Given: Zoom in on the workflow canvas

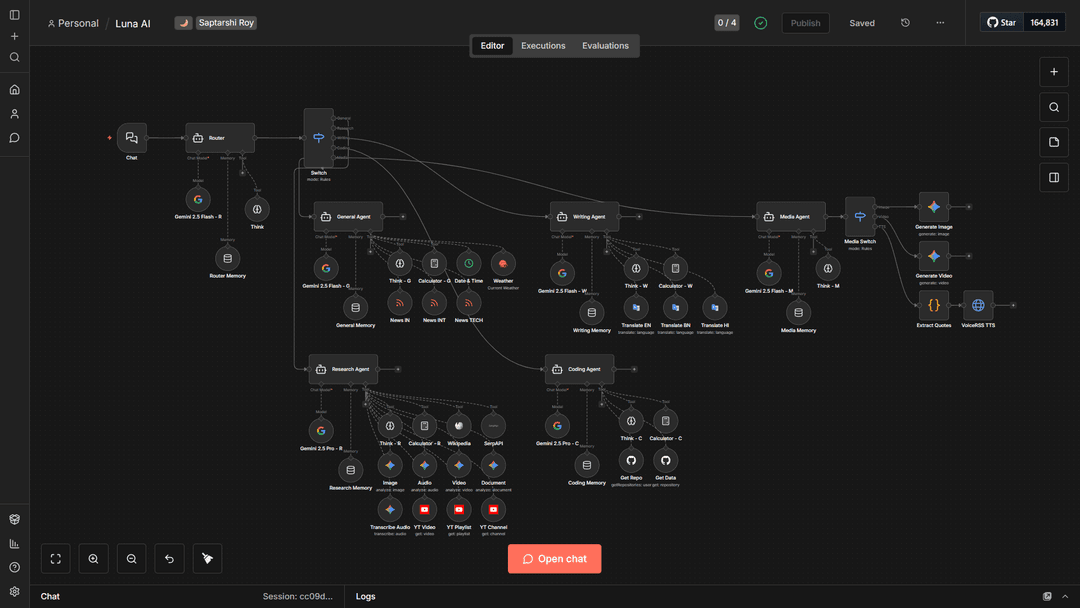Looking at the screenshot, I should [93, 559].
